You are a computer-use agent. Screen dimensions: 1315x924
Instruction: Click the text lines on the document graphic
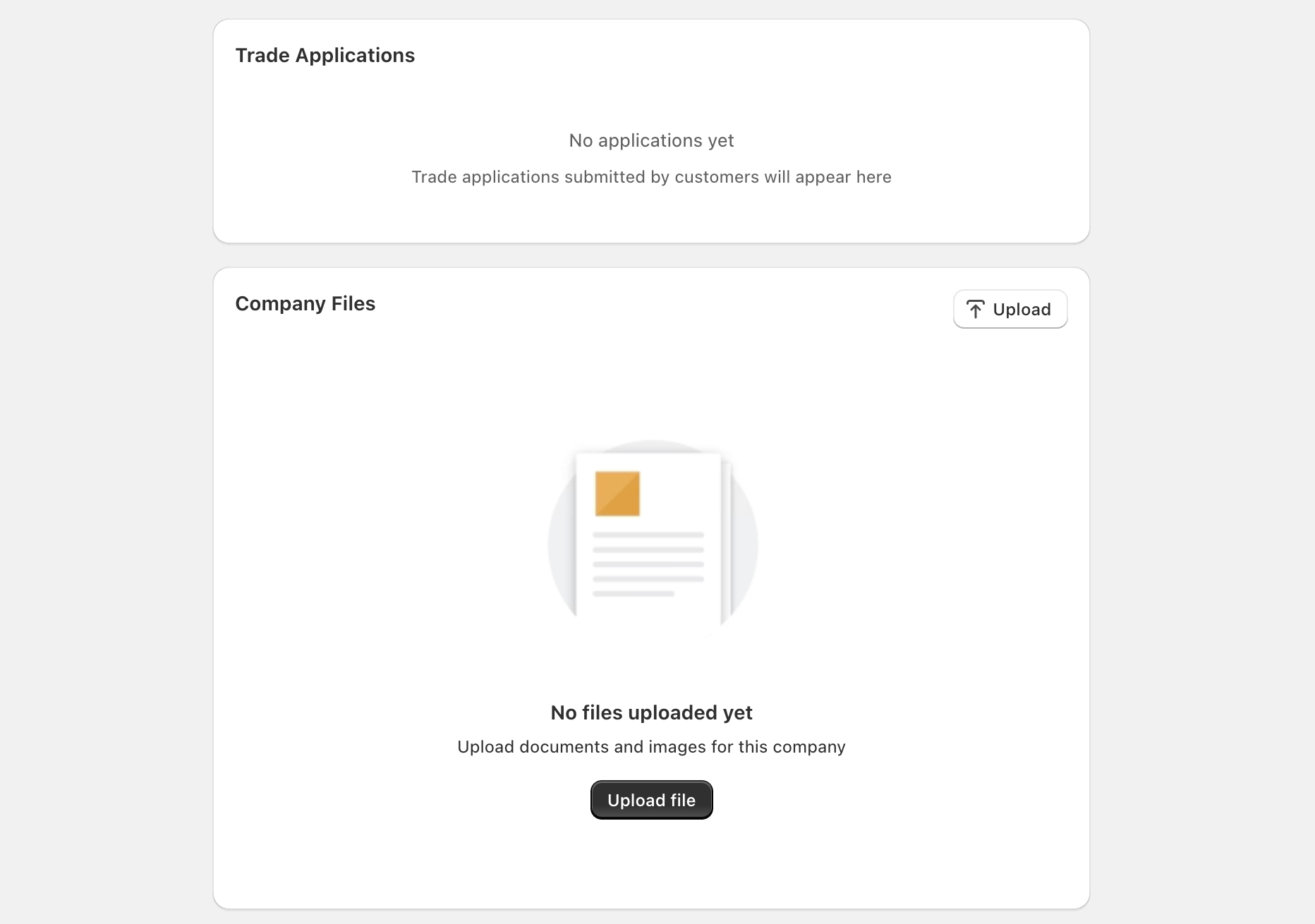click(649, 564)
